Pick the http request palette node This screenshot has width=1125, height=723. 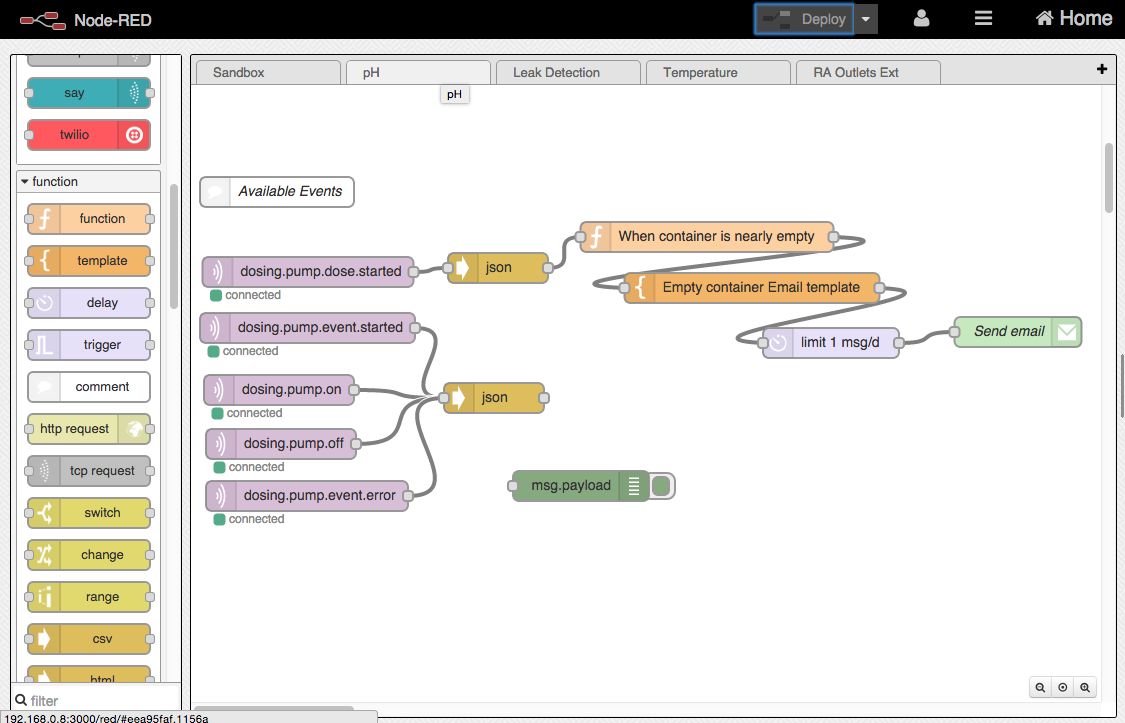point(89,429)
